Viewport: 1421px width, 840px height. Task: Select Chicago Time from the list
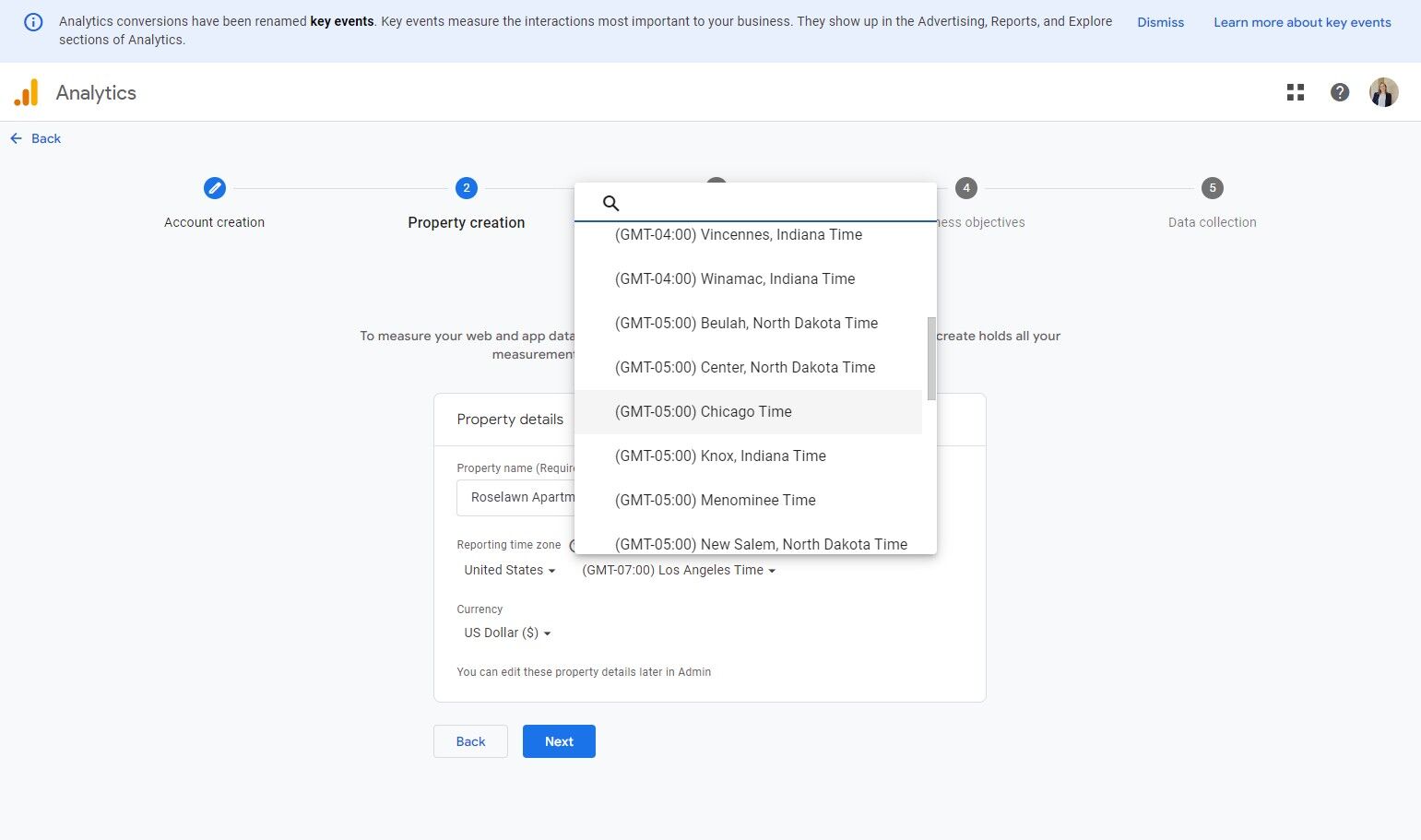point(748,411)
